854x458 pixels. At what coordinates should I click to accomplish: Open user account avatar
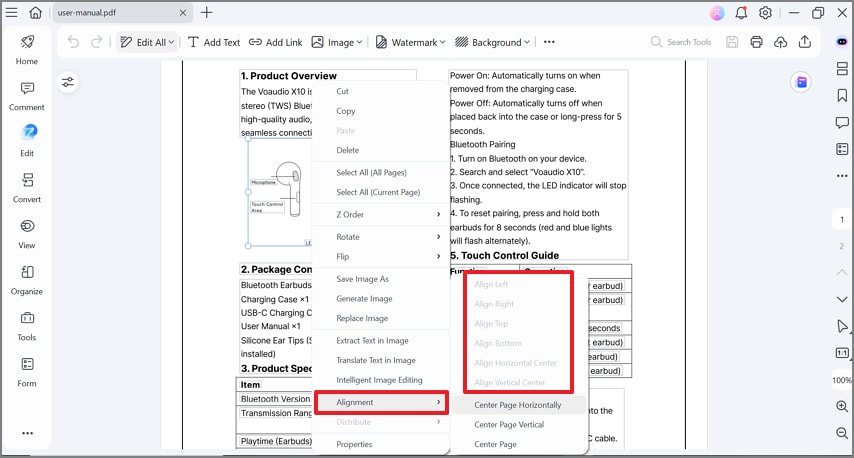(x=717, y=13)
